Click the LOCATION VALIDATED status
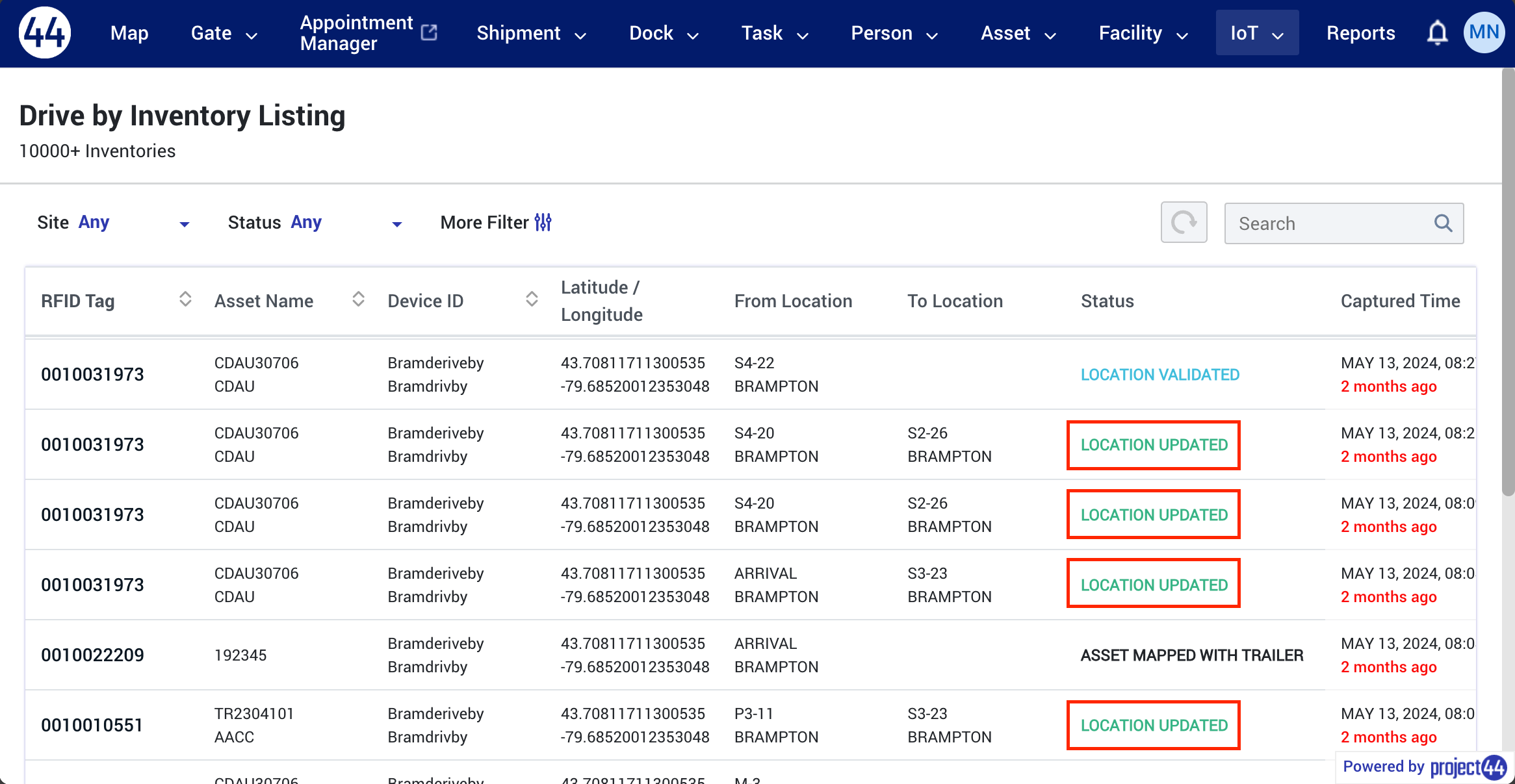This screenshot has width=1515, height=784. pos(1159,375)
